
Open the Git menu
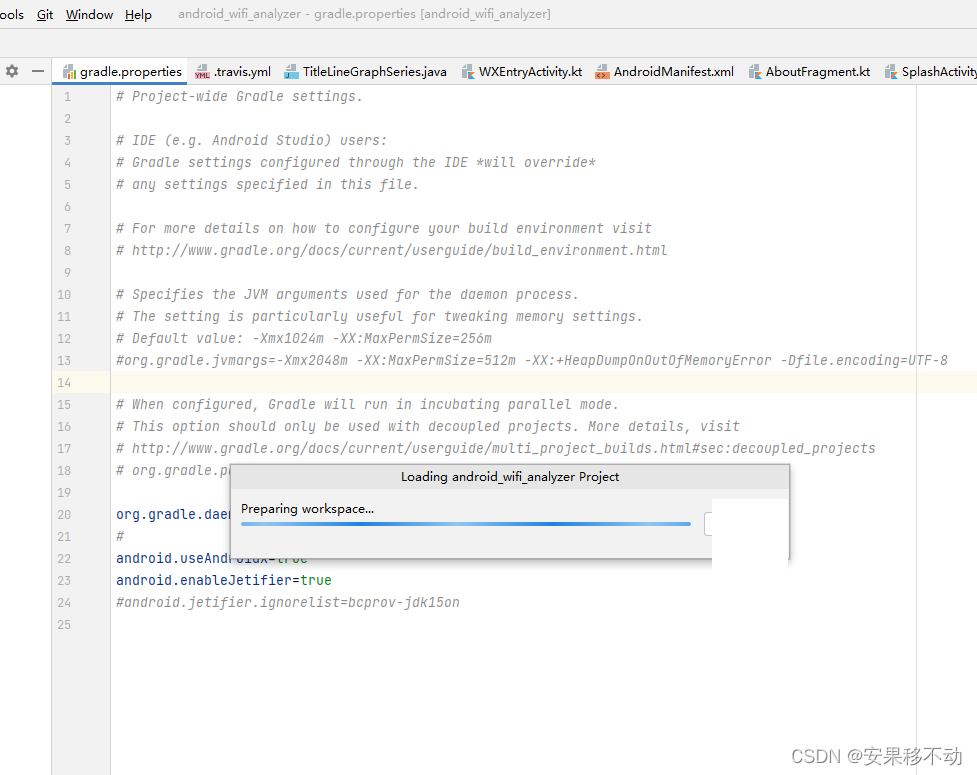[44, 14]
